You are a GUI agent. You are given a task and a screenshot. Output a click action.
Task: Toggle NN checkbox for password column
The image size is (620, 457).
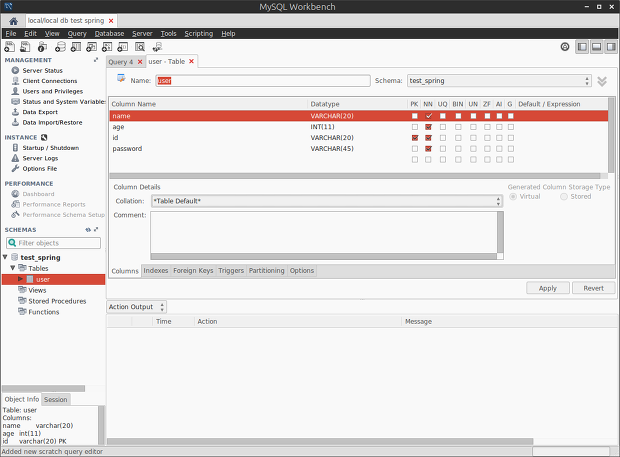[x=428, y=149]
